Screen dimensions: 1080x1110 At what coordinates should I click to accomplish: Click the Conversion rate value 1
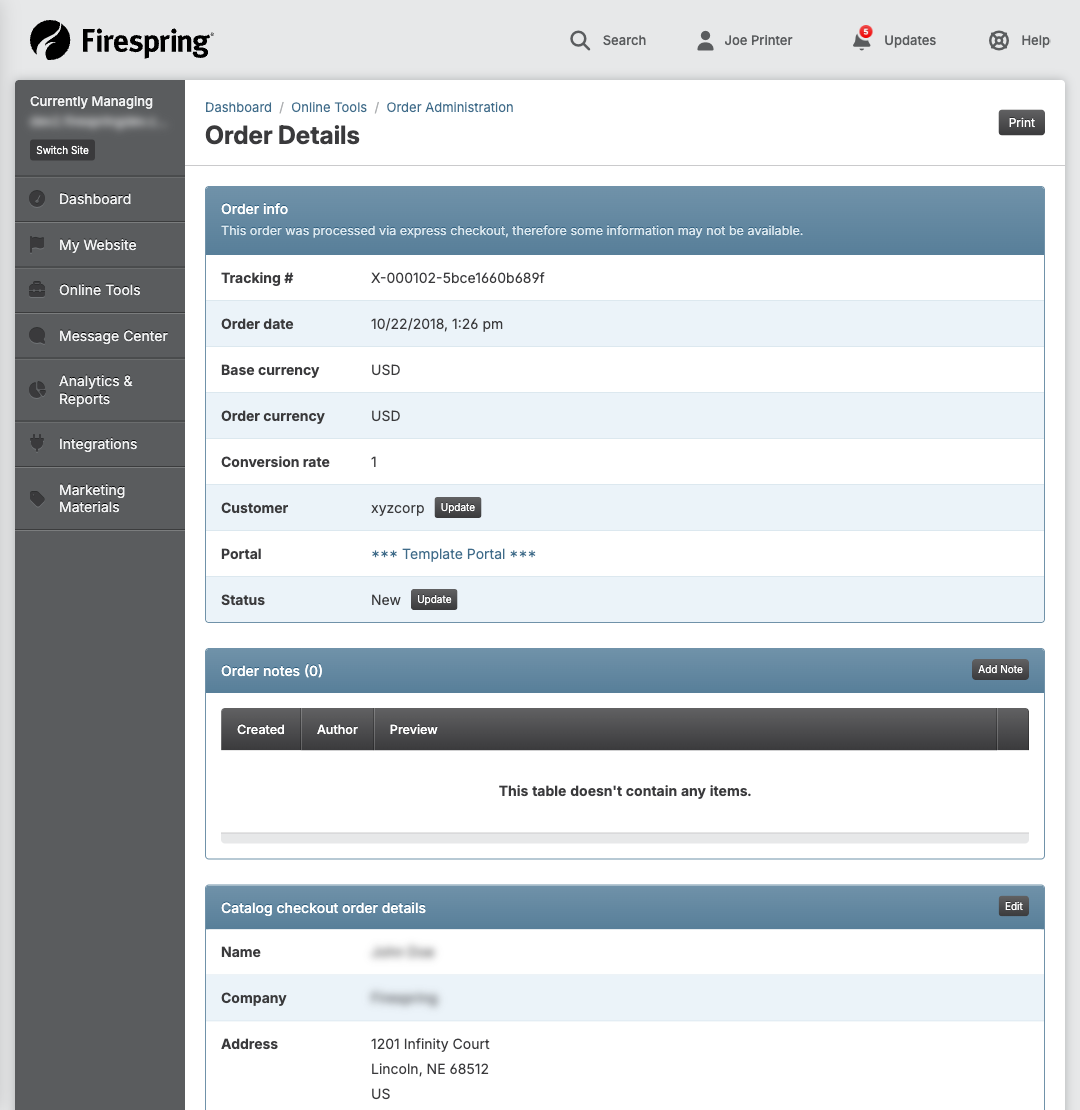tap(374, 462)
